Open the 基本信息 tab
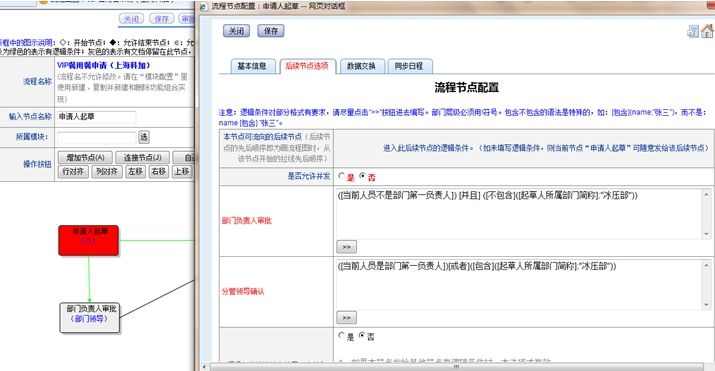 [252, 66]
